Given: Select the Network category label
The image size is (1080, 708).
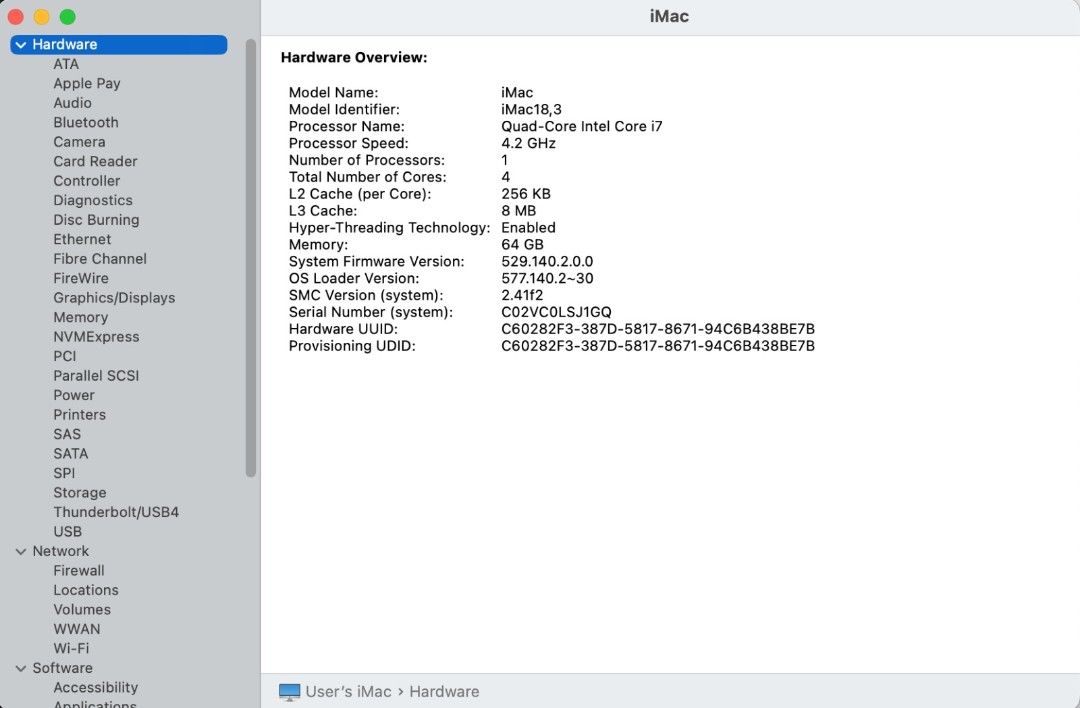Looking at the screenshot, I should (x=61, y=551).
